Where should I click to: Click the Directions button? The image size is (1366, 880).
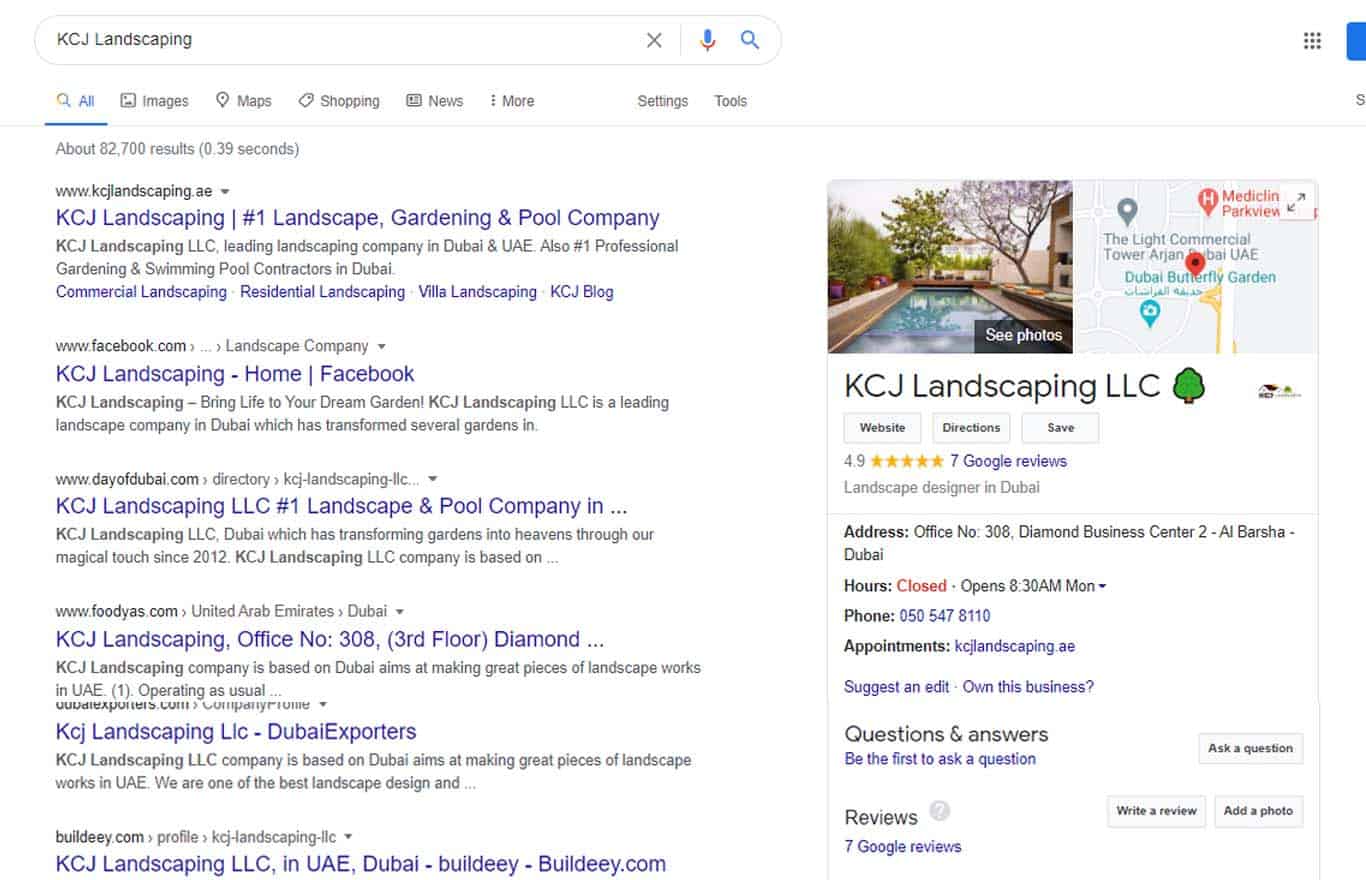(x=971, y=428)
